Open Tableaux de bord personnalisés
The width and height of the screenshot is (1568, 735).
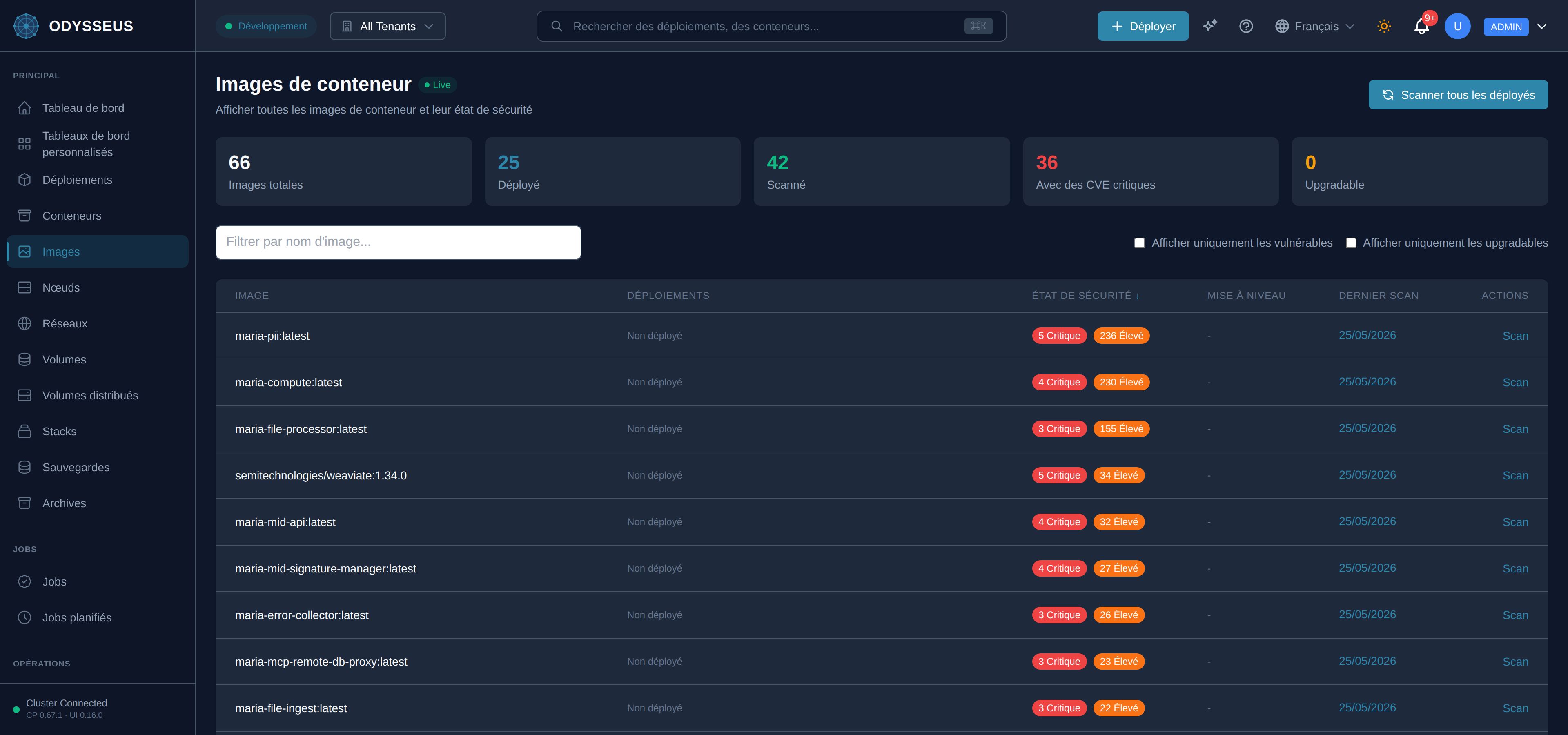click(x=98, y=144)
